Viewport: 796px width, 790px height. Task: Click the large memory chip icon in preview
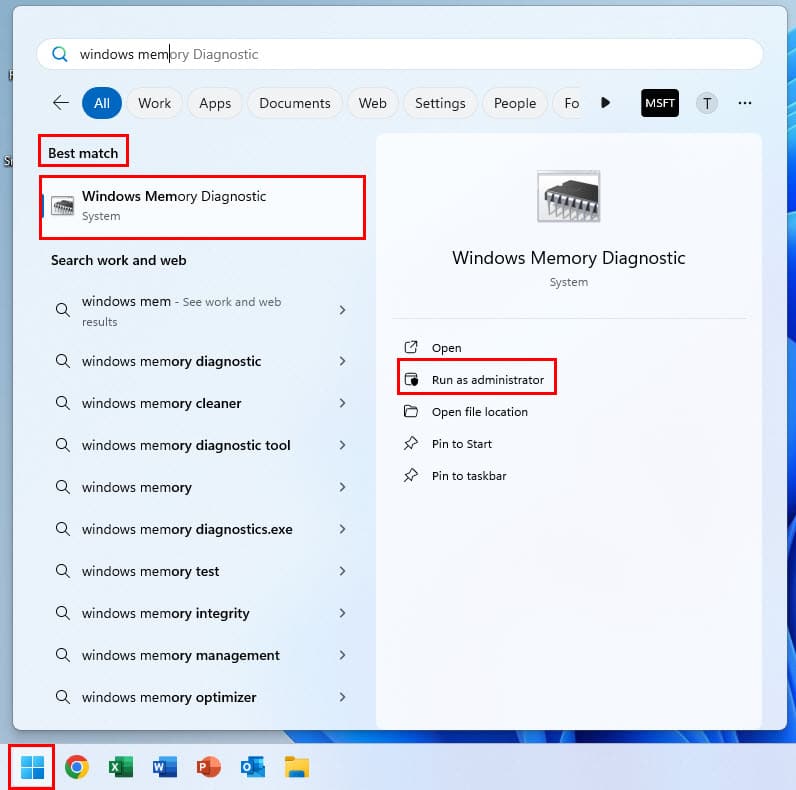(569, 196)
